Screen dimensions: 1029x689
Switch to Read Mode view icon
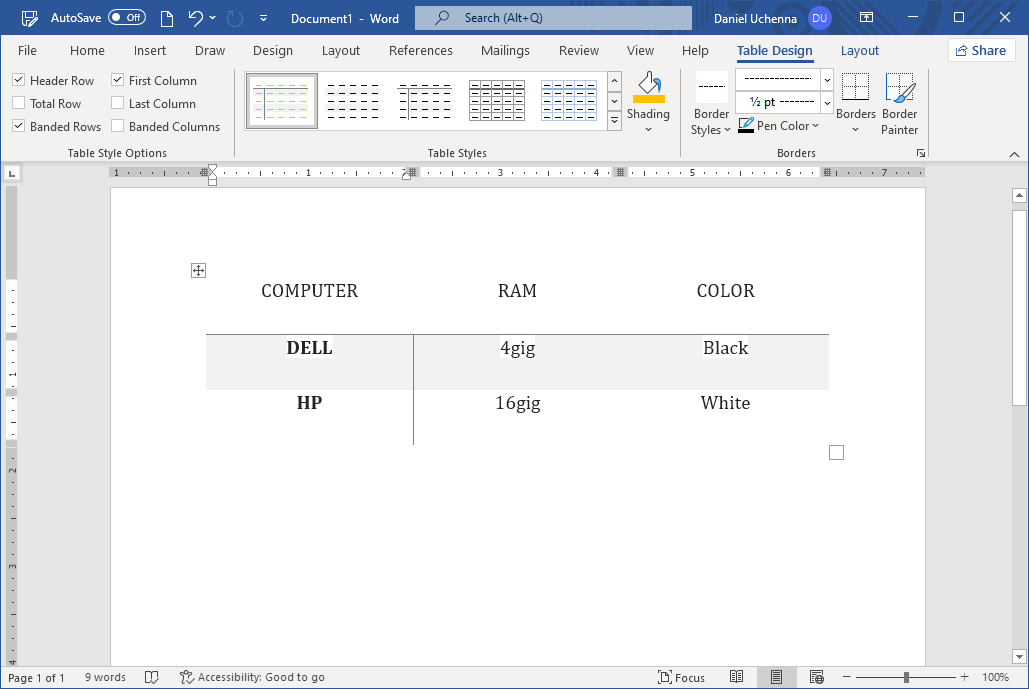point(737,677)
